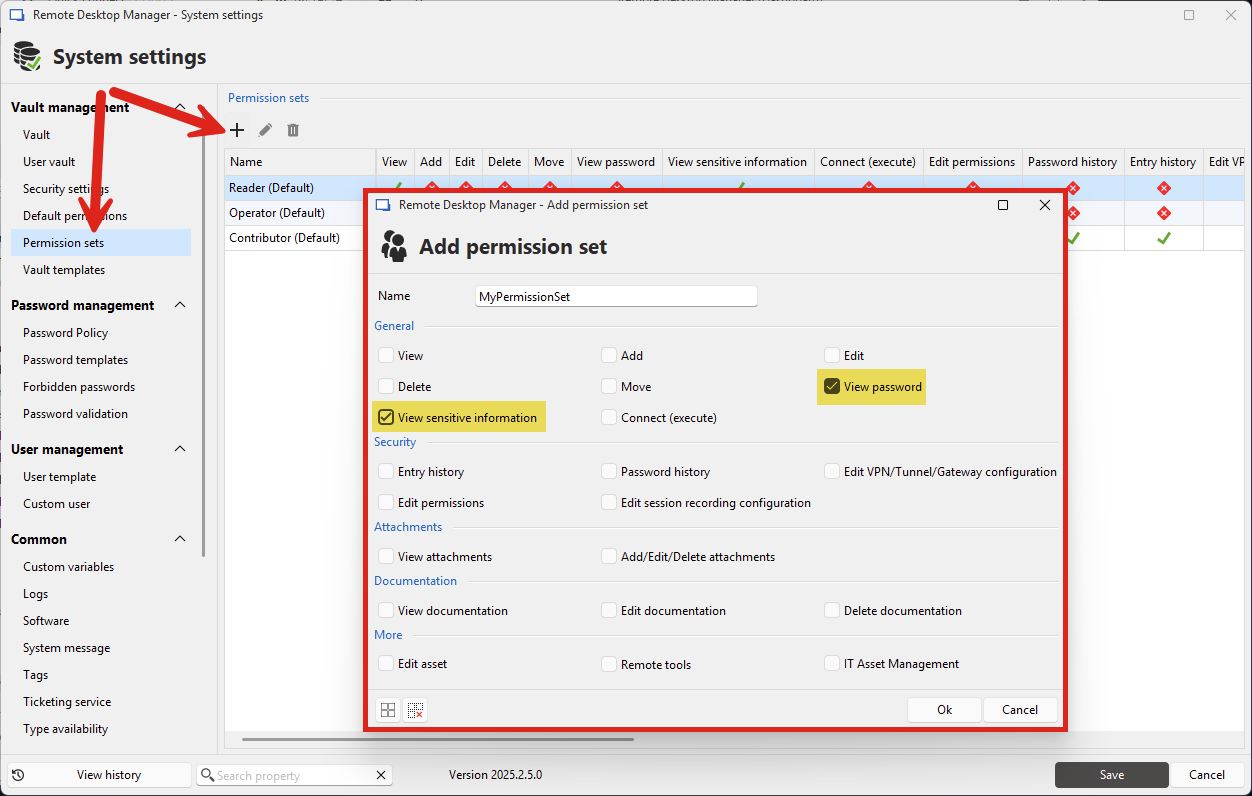Click Cancel in the System settings window
The image size is (1252, 796).
(x=1207, y=775)
